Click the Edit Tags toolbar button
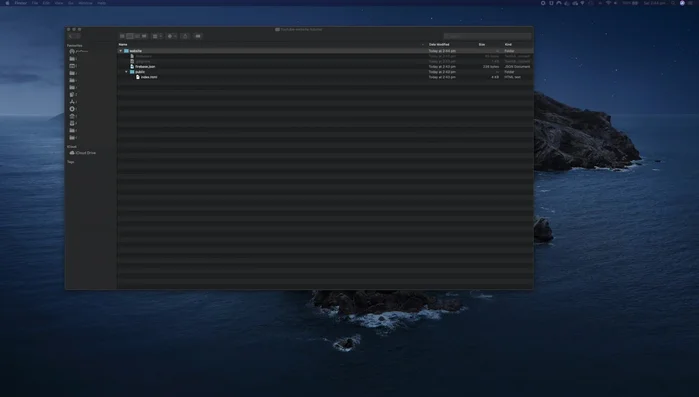 [198, 36]
